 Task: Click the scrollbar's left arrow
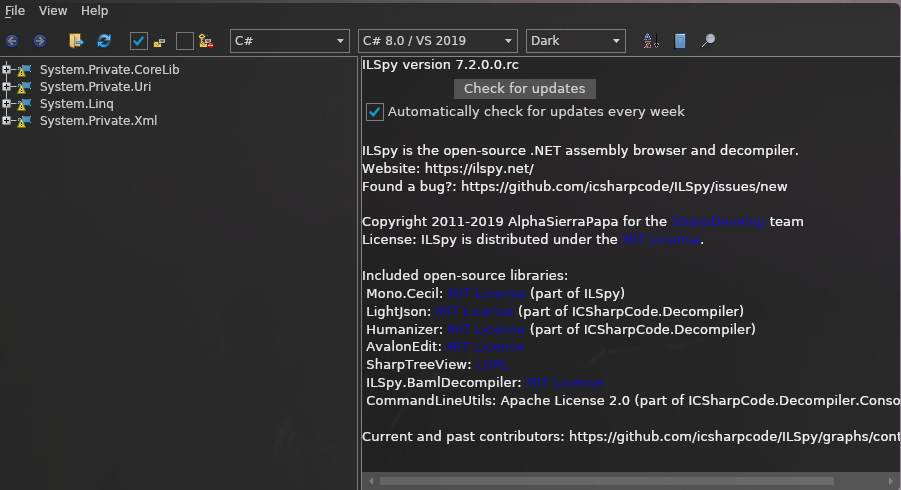[x=371, y=481]
